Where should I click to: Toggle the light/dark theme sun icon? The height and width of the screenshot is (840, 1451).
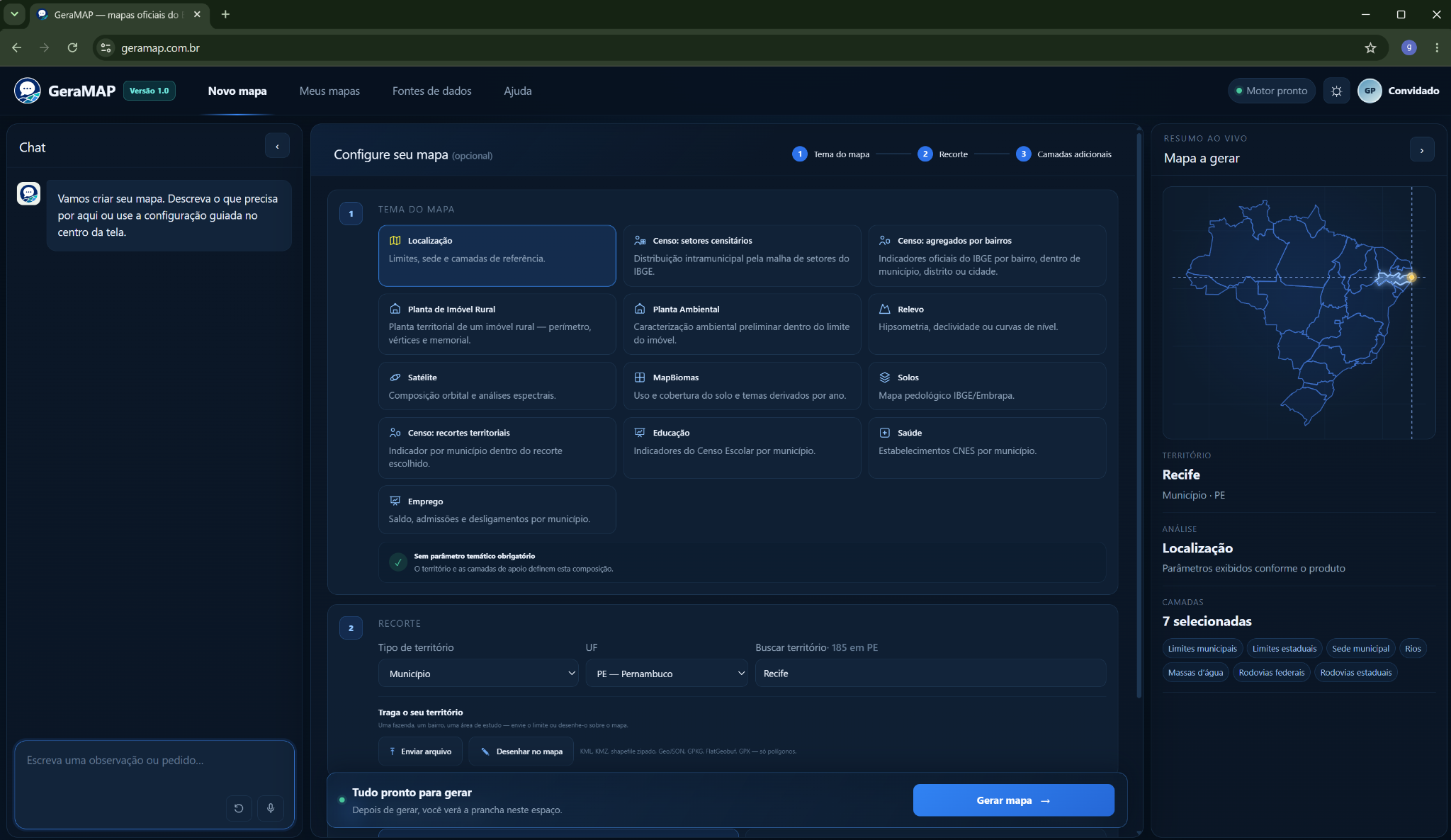(x=1336, y=91)
